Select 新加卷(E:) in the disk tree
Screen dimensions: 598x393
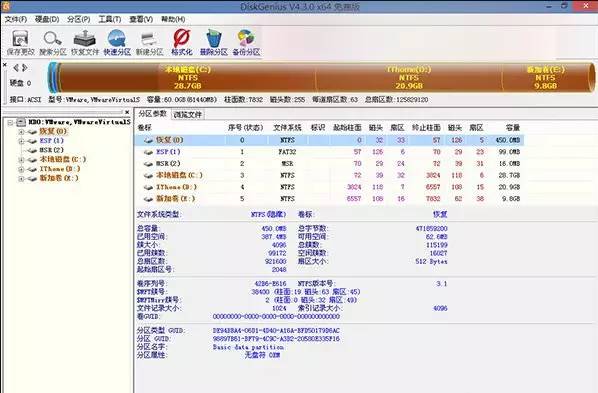tap(59, 178)
